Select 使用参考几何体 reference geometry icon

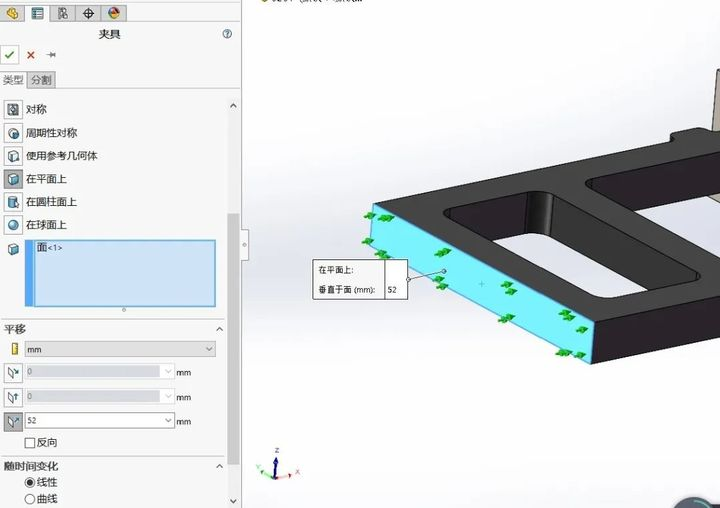(14, 156)
